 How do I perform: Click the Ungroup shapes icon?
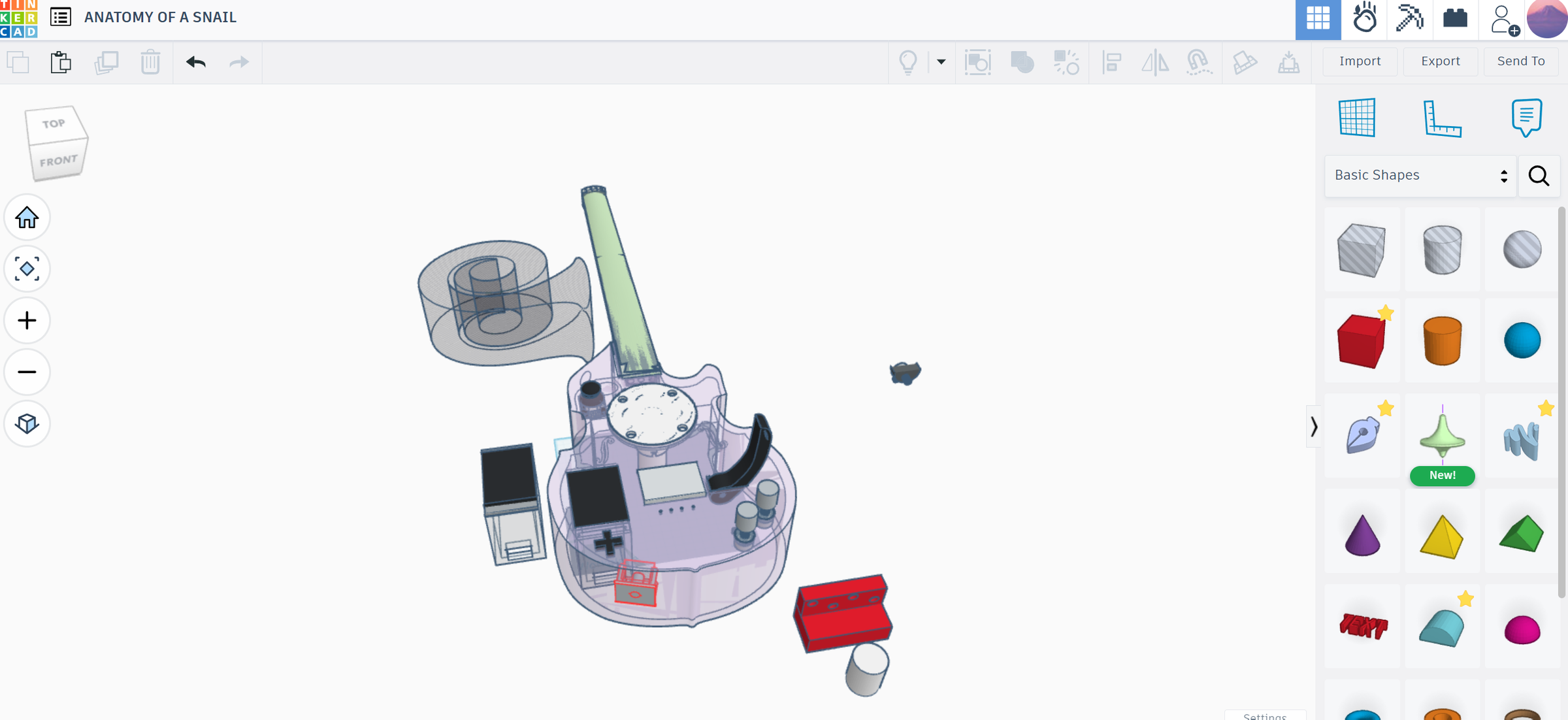click(x=1066, y=62)
